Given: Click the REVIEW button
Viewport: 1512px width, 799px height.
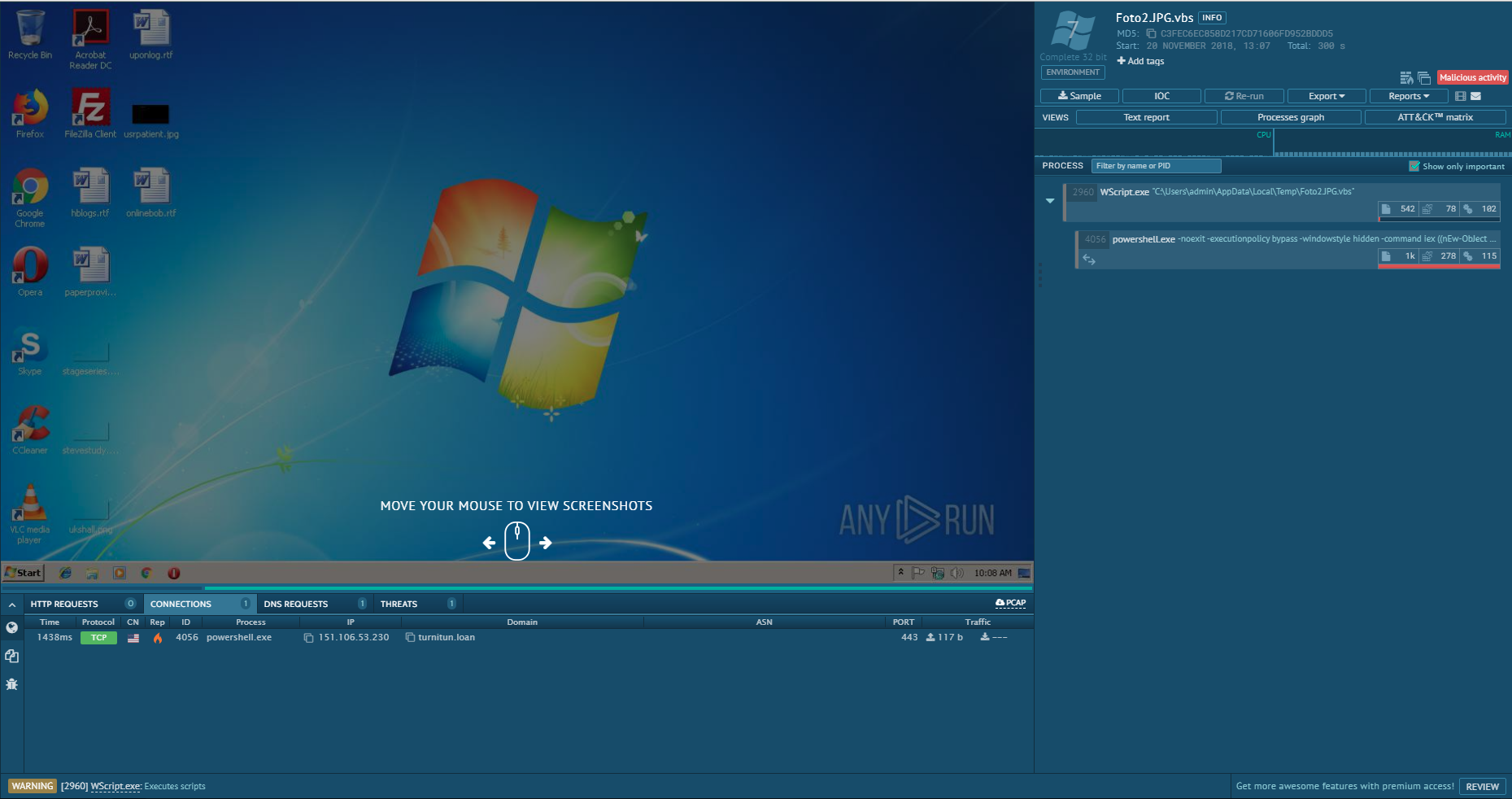Looking at the screenshot, I should [1482, 787].
